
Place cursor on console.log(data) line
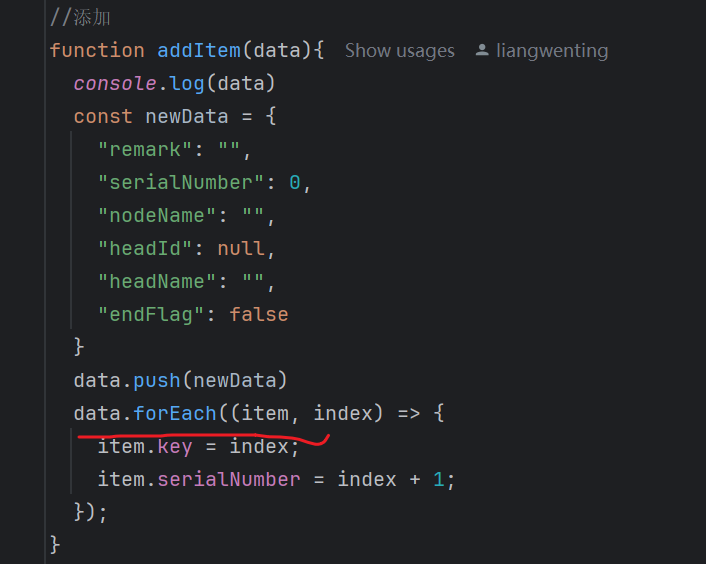click(174, 84)
